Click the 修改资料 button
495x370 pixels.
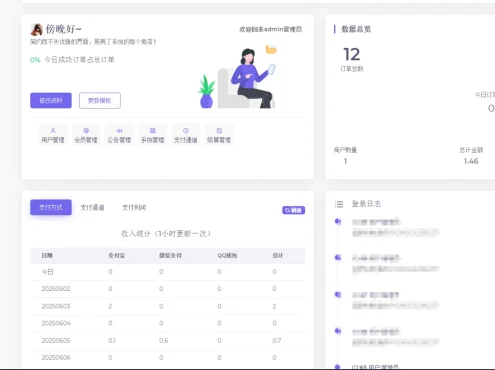click(x=51, y=100)
